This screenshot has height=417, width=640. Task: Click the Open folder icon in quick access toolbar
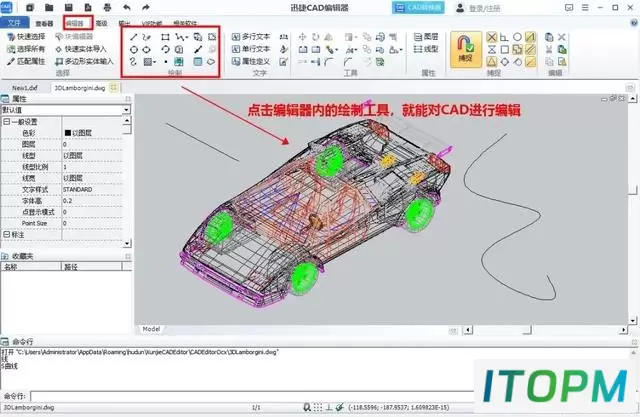pyautogui.click(x=49, y=7)
